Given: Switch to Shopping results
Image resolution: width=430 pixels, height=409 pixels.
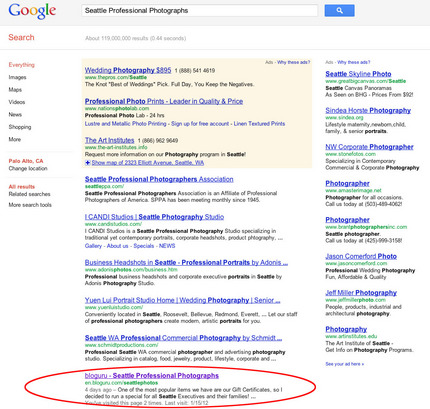Looking at the screenshot, I should 20,127.
